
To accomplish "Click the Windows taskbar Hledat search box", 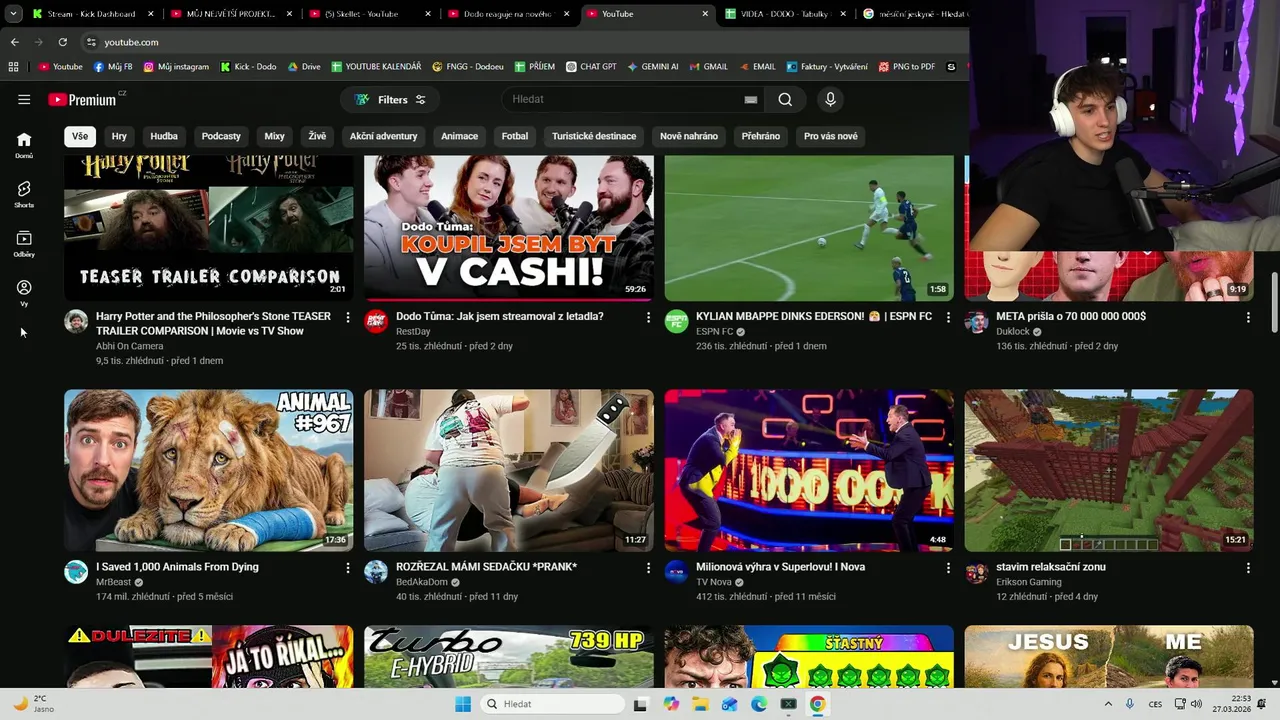I will [x=553, y=704].
